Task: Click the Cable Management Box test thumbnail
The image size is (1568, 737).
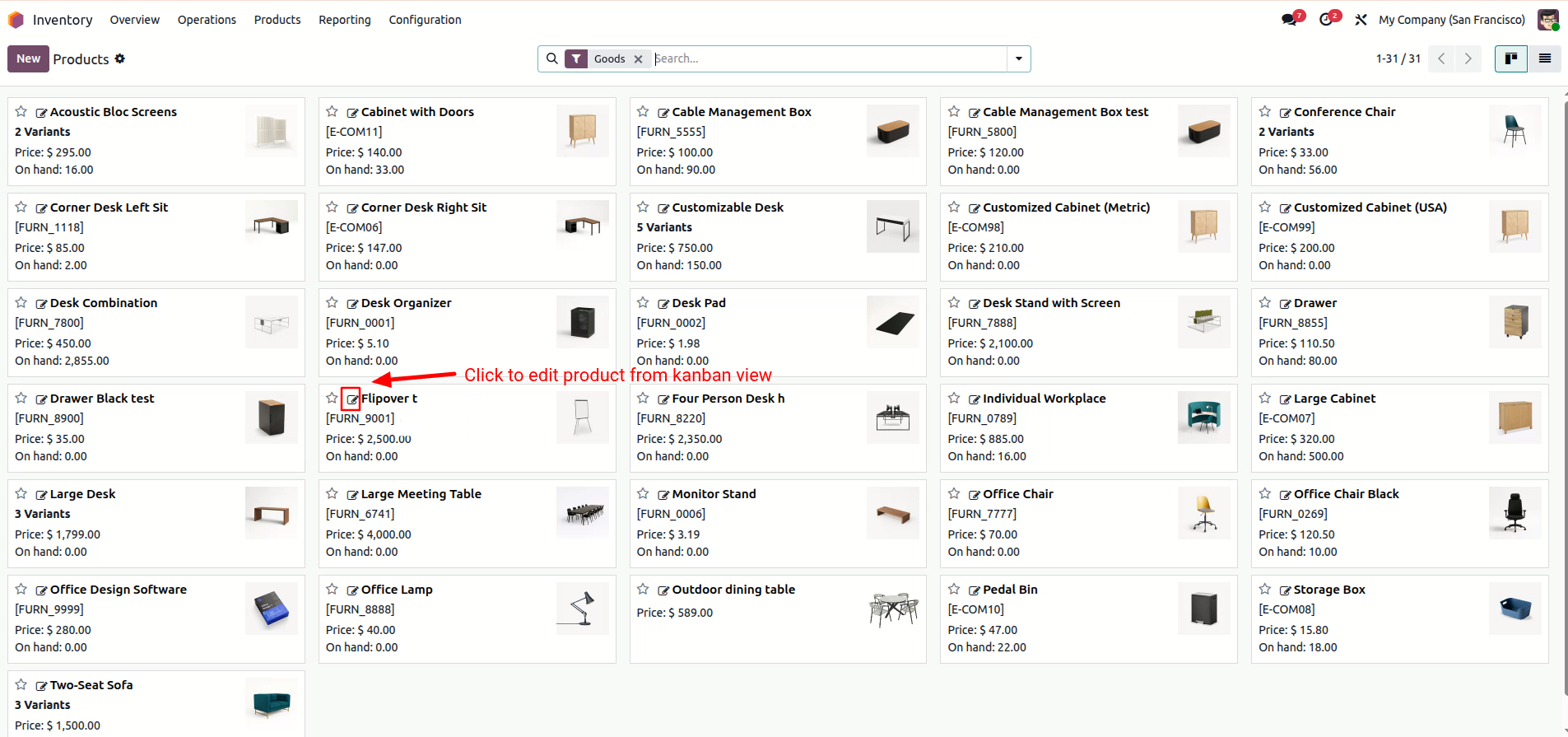Action: (x=1203, y=131)
